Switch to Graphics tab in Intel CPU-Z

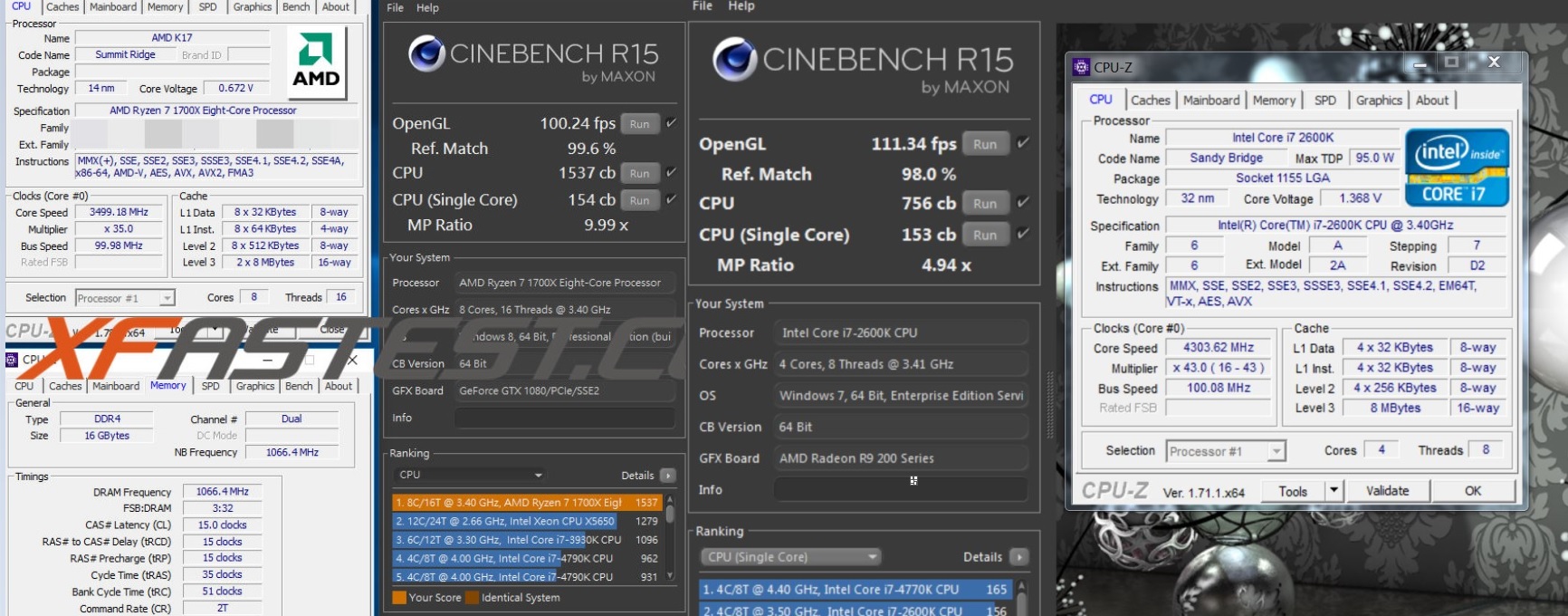click(1379, 101)
